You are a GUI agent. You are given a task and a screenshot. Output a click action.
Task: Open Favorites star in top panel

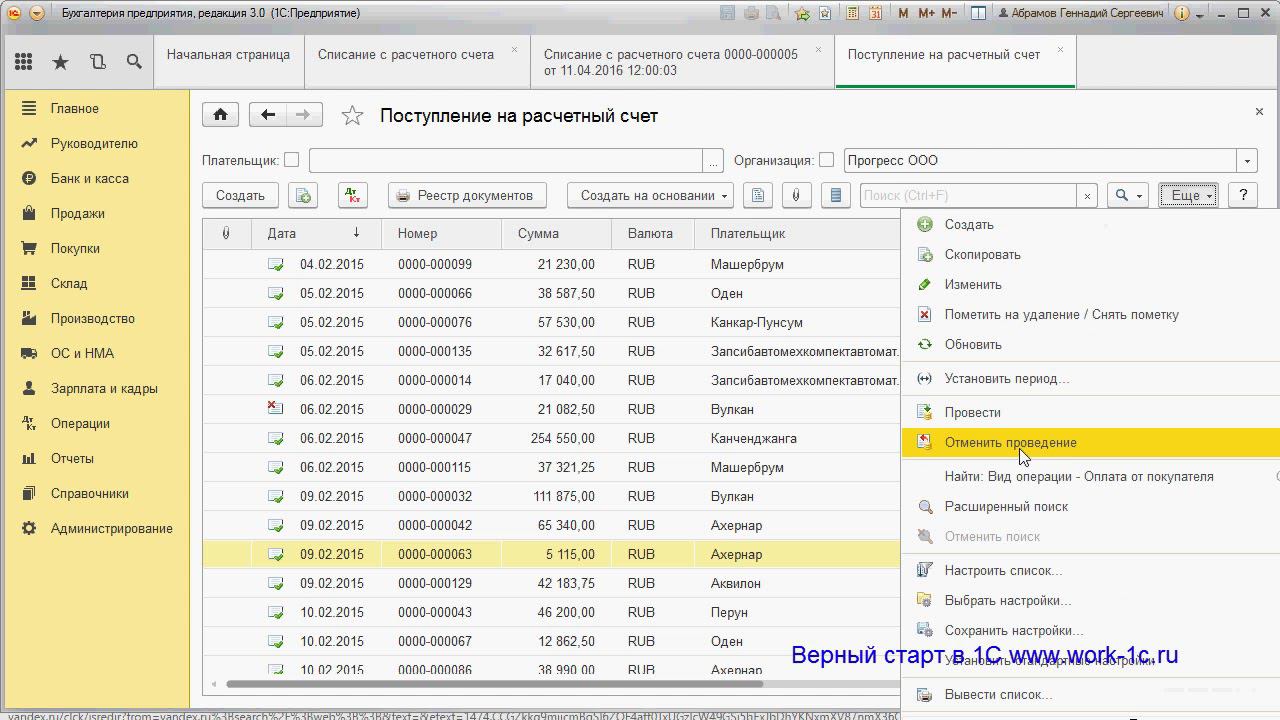pos(60,62)
